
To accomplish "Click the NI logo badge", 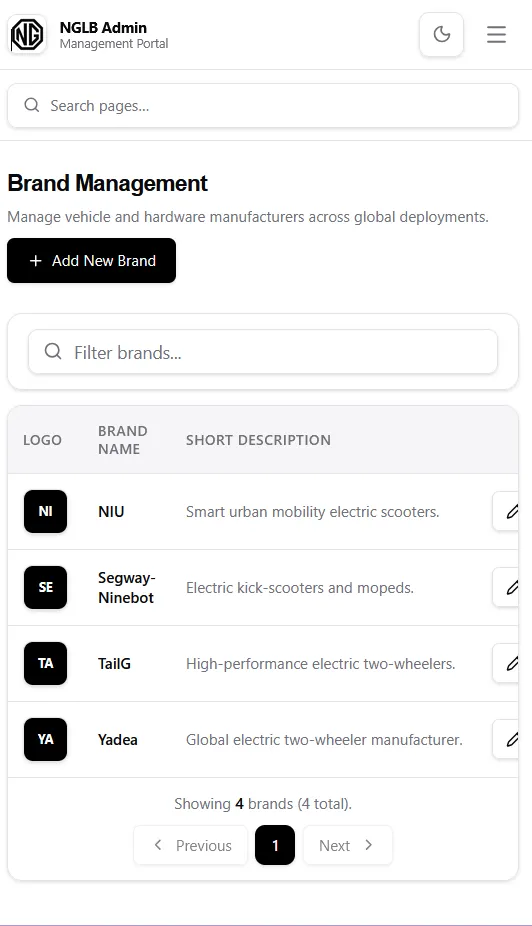I will (45, 511).
